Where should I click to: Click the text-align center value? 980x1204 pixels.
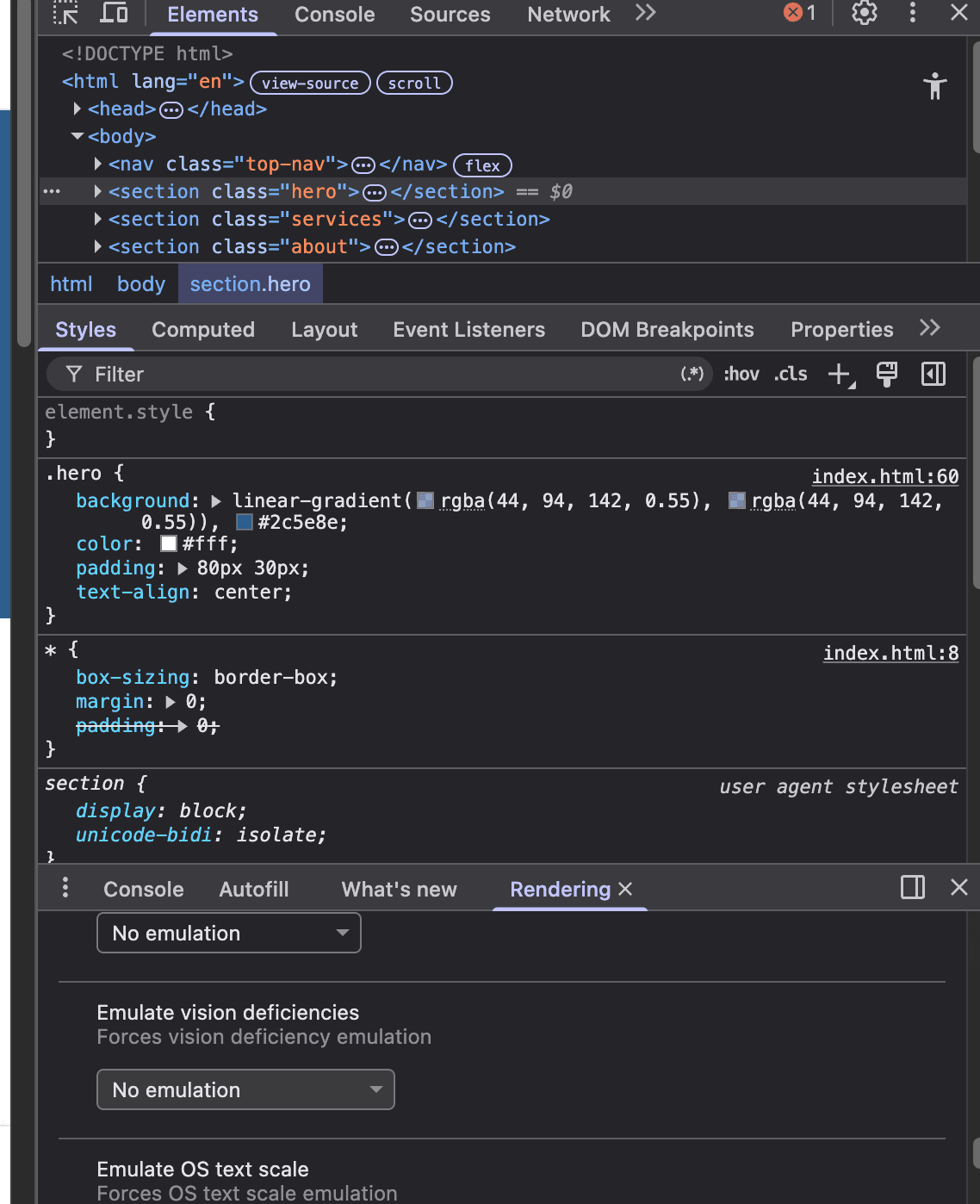pos(251,593)
